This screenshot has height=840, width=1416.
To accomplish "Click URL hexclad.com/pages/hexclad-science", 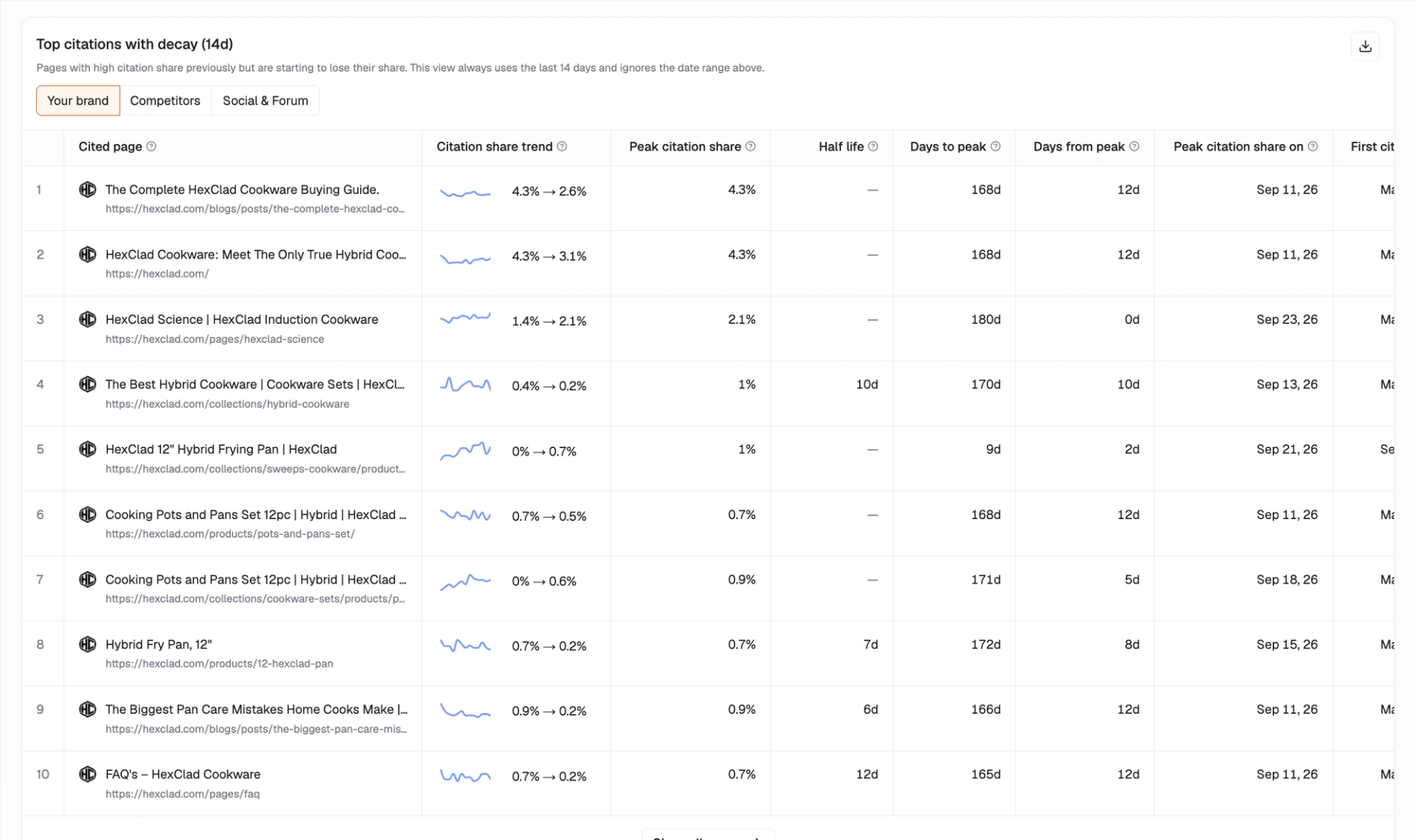I will pyautogui.click(x=215, y=339).
